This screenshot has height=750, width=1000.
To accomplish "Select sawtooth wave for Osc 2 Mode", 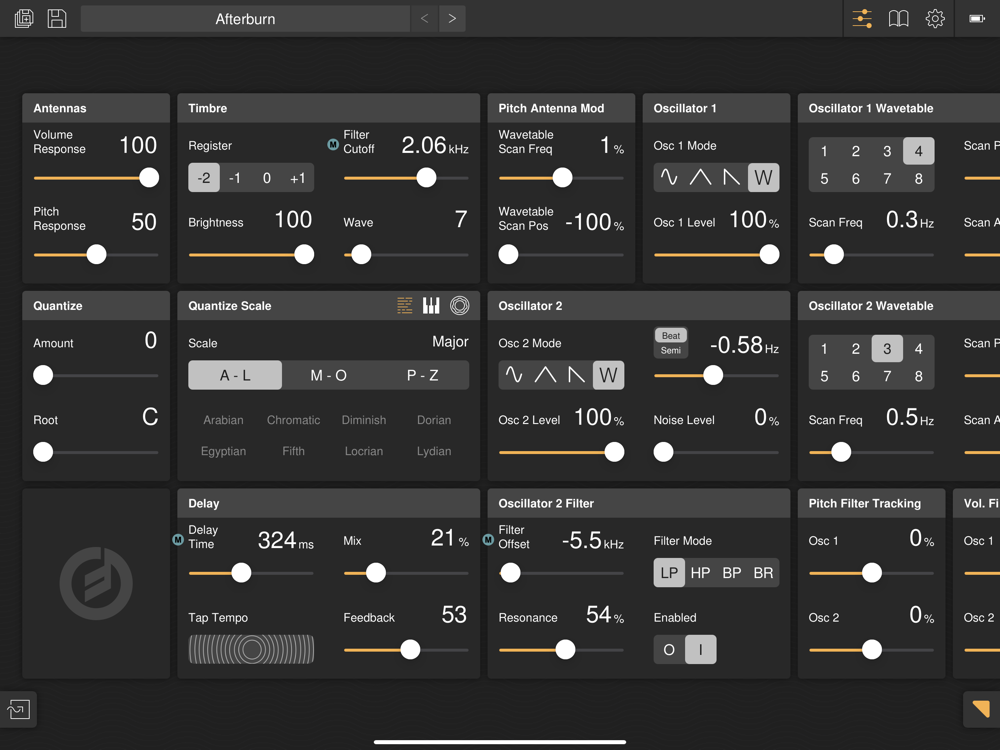I will click(577, 375).
